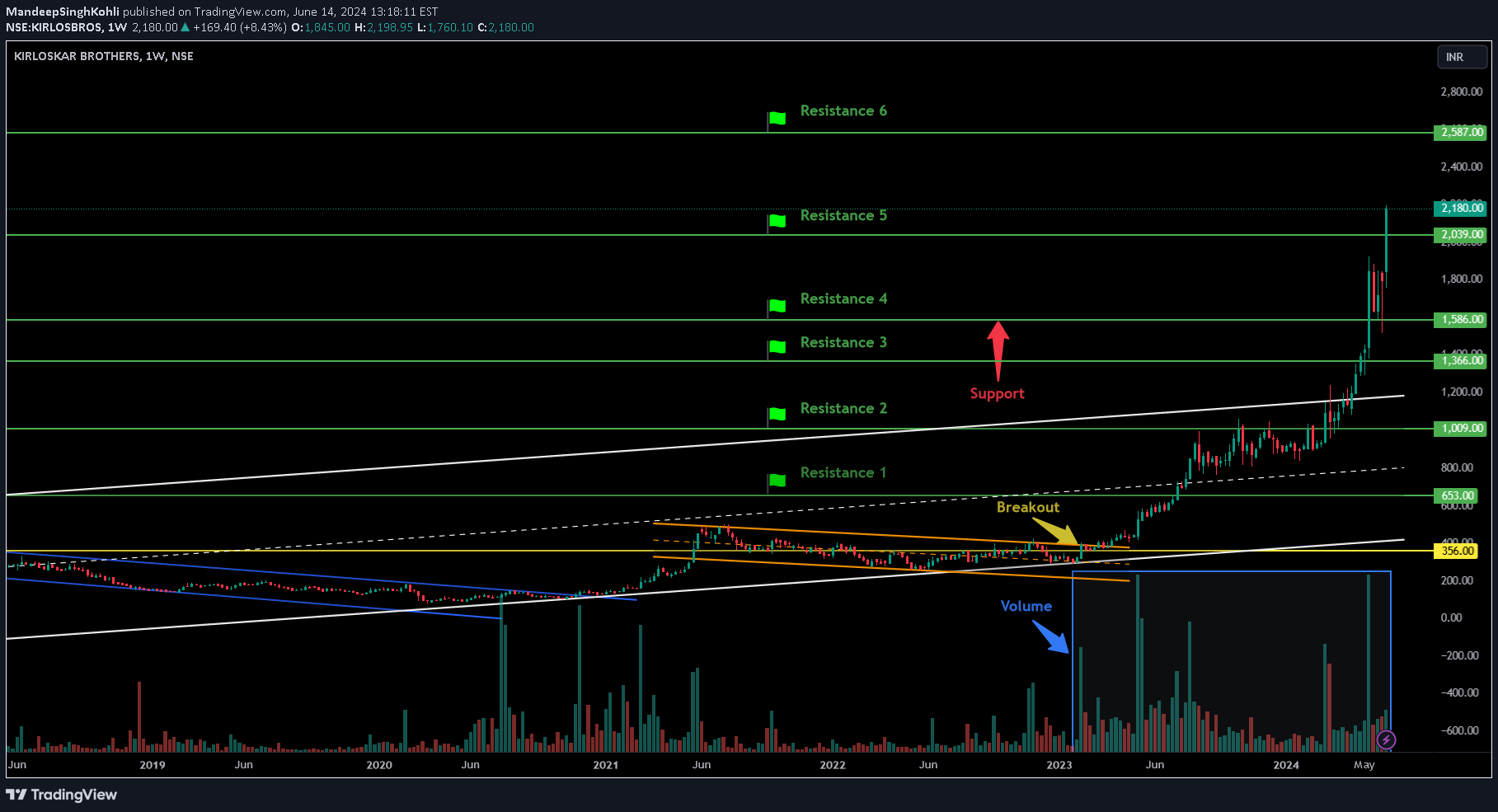Click the high value H:2,198.95 in header
This screenshot has height=812, width=1498.
(x=383, y=27)
